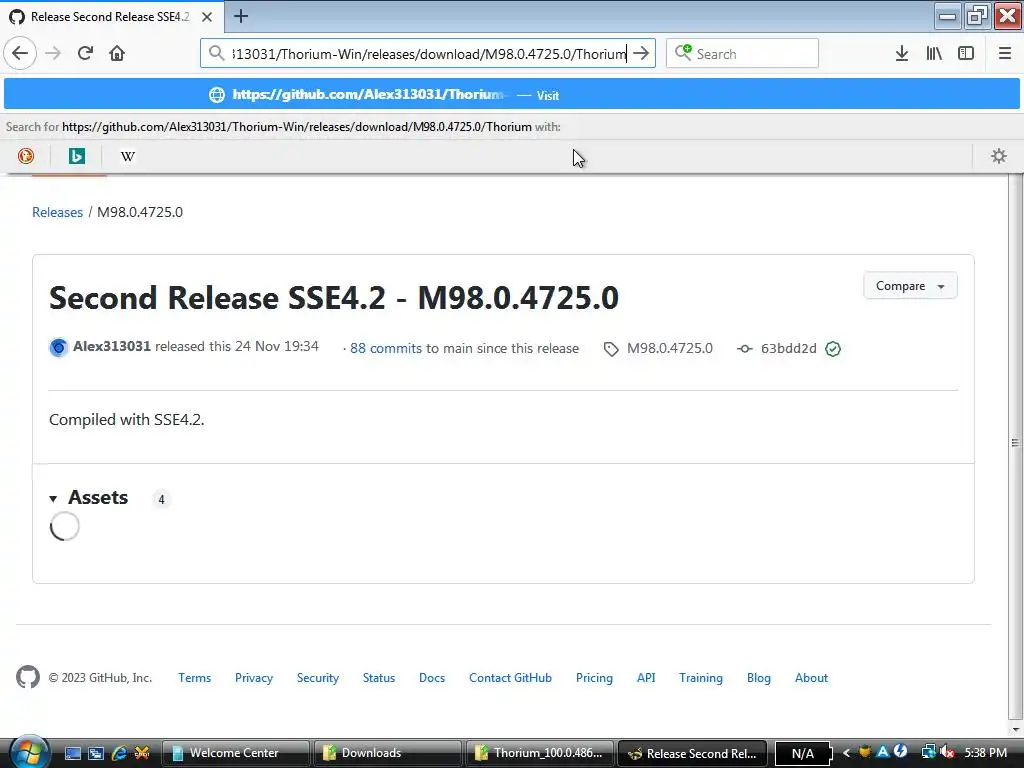Visit the suggested github.com Thorium URL

[512, 95]
